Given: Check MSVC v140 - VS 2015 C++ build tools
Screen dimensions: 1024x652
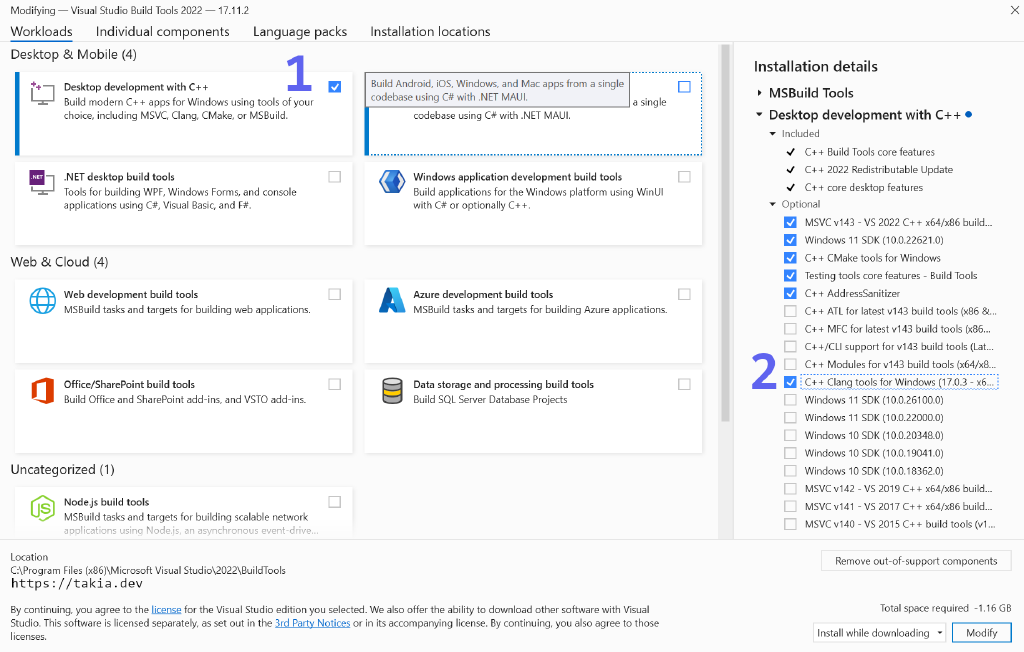Looking at the screenshot, I should click(790, 524).
